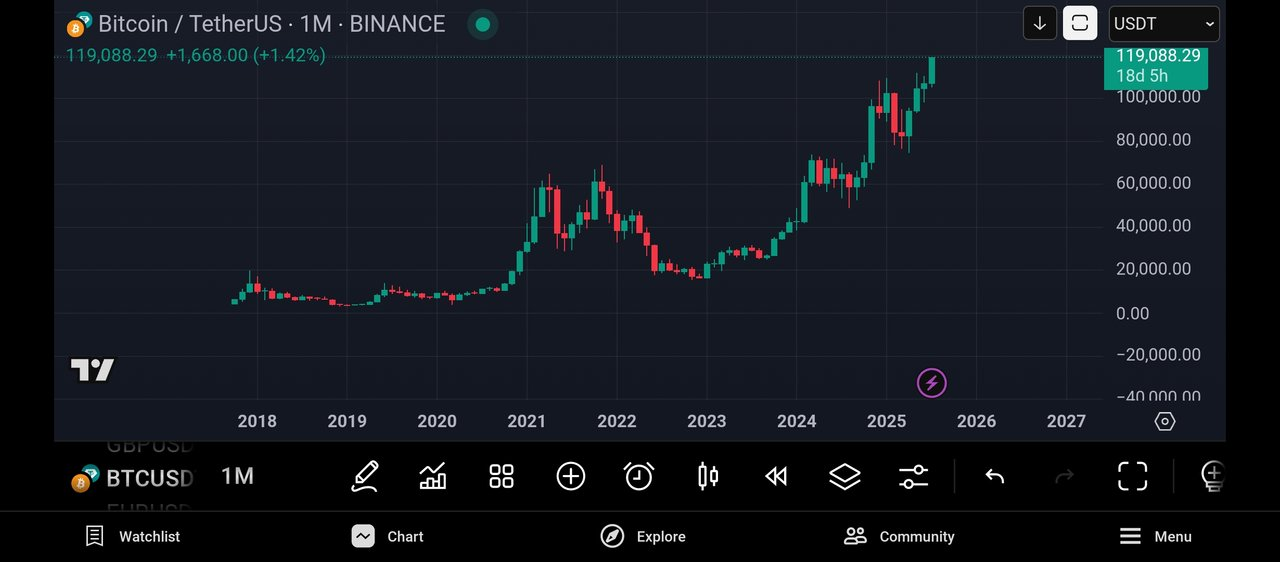
Task: Click the 0.00 price axis label
Action: point(1132,313)
